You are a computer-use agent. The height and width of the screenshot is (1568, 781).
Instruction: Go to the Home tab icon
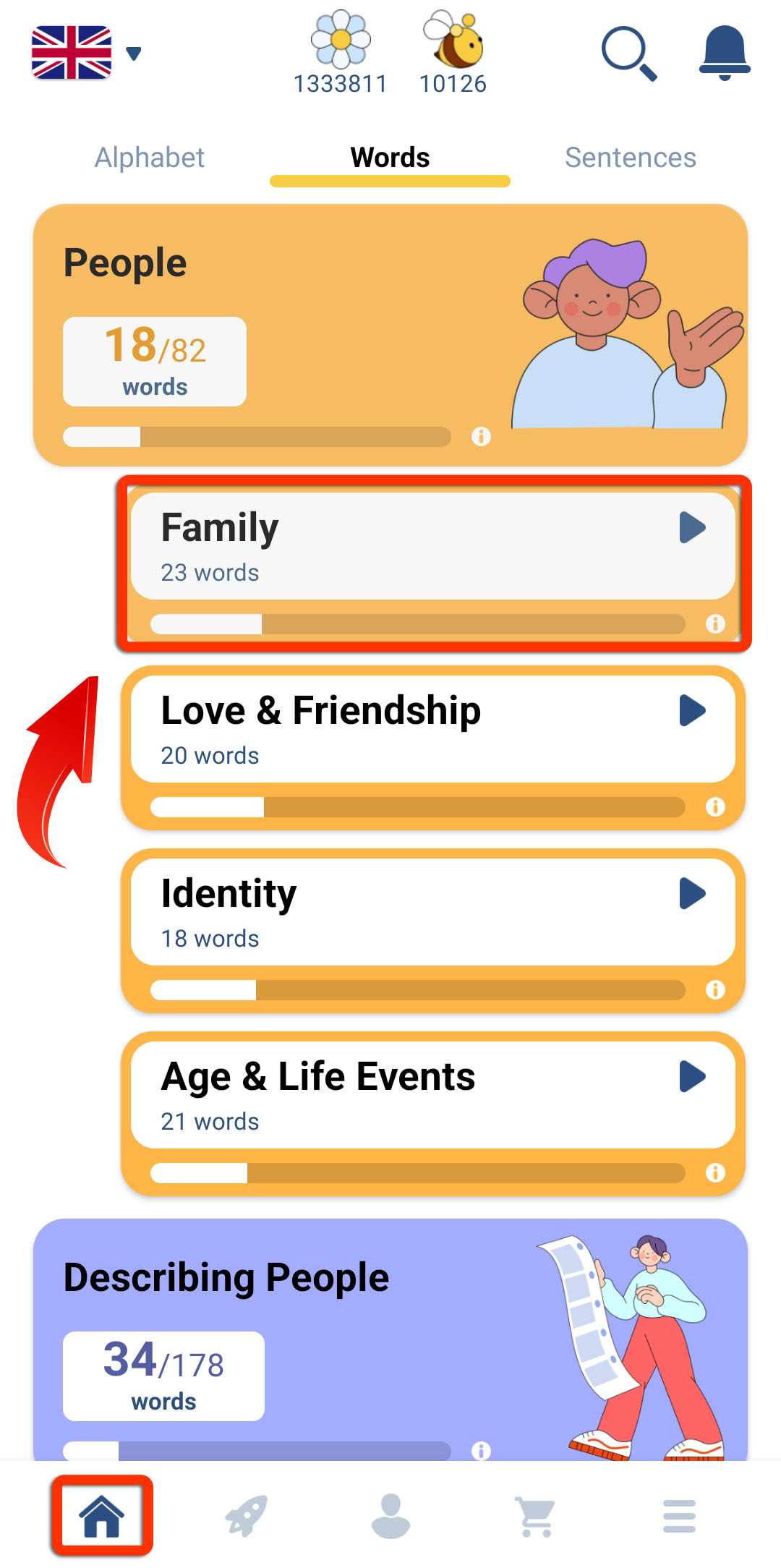(101, 1515)
